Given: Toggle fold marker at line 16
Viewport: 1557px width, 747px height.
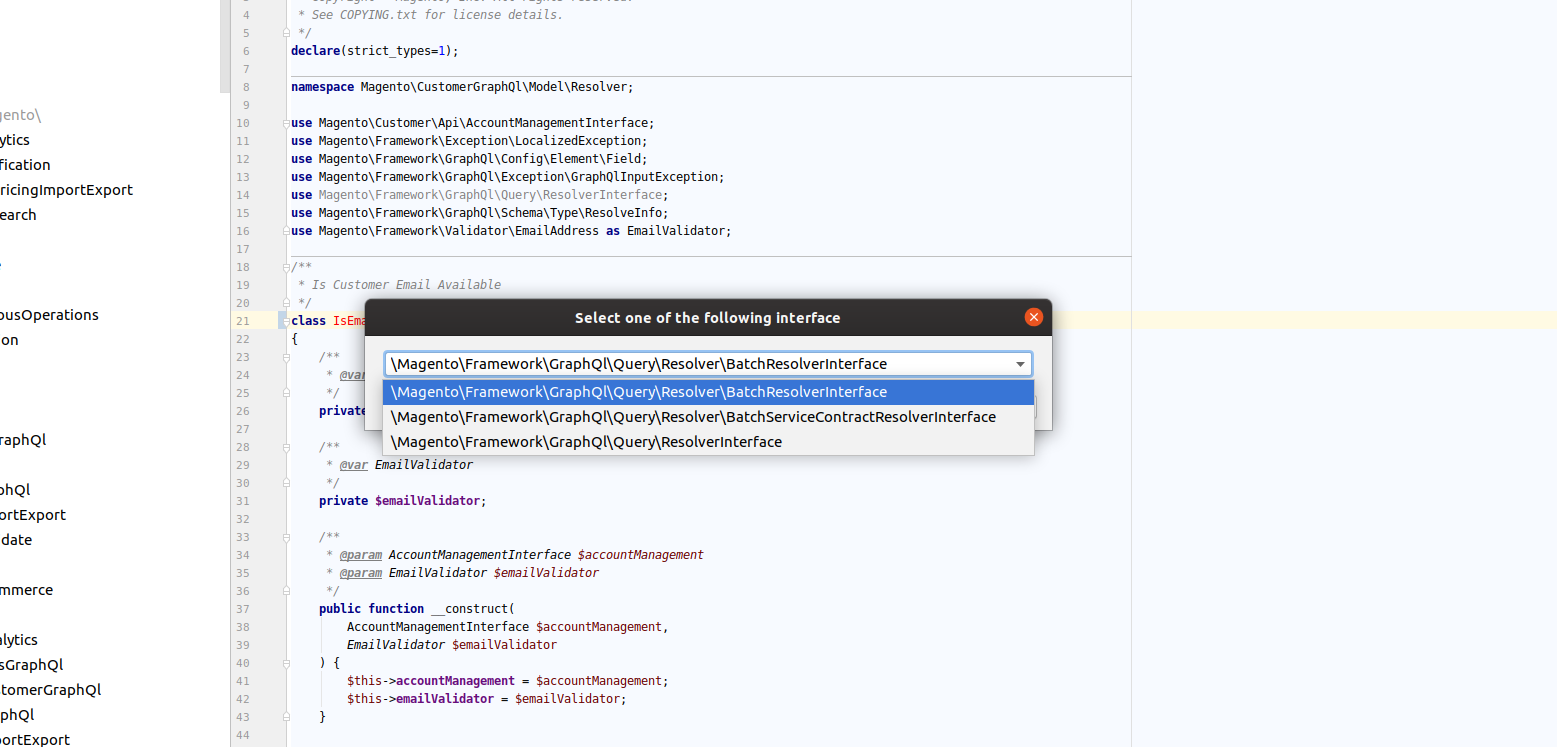Looking at the screenshot, I should 286,231.
